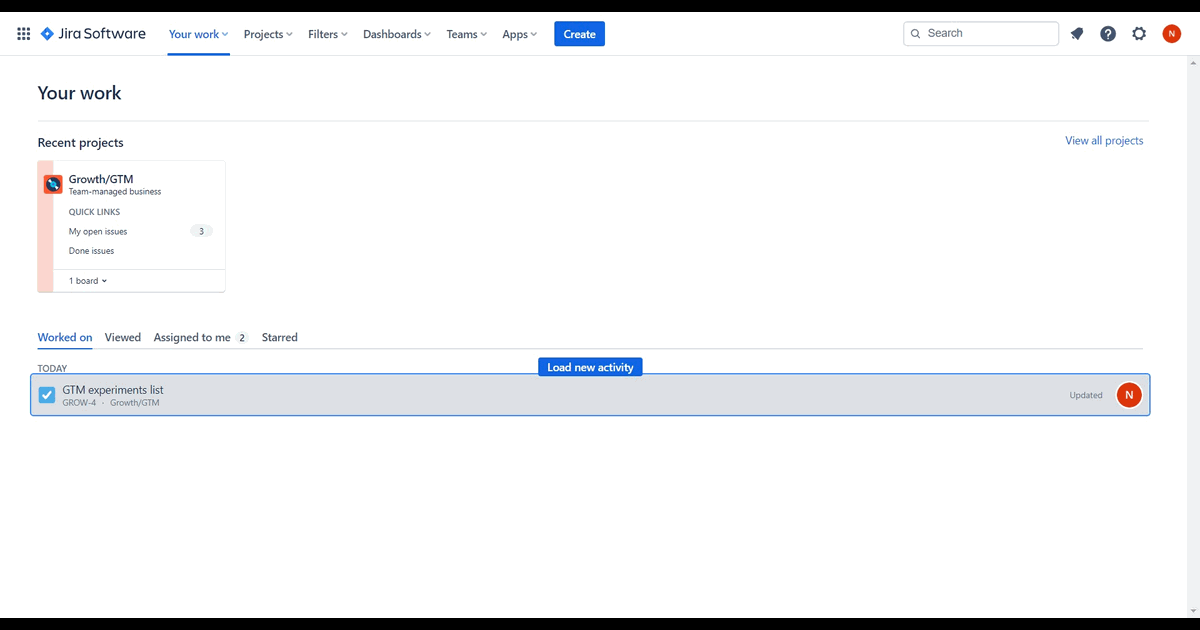This screenshot has width=1200, height=630.
Task: Click the magnifier icon in search box
Action: (x=915, y=34)
